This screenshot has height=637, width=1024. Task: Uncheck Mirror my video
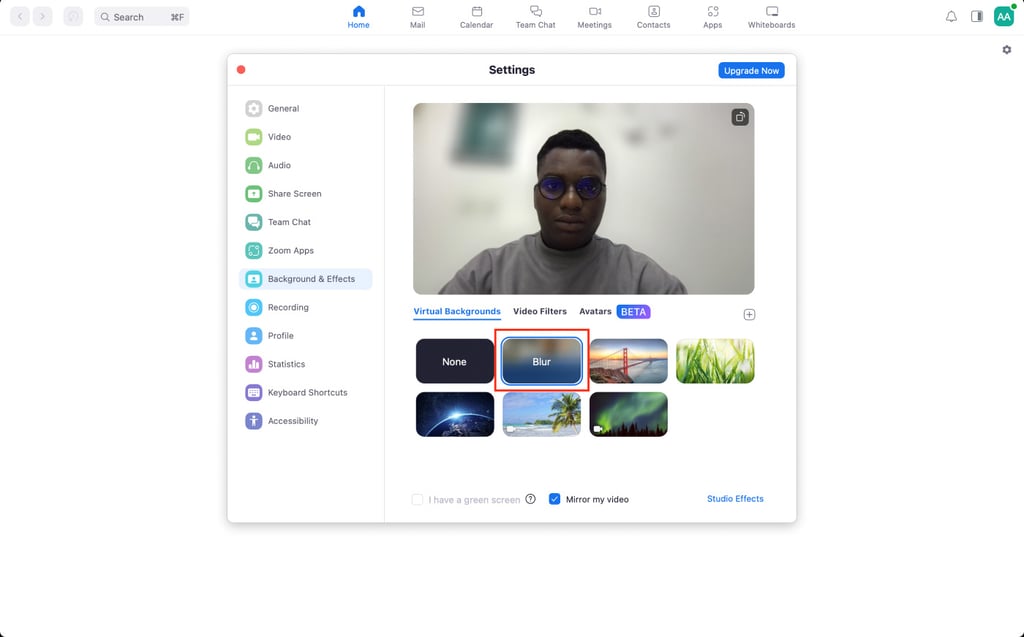[554, 499]
